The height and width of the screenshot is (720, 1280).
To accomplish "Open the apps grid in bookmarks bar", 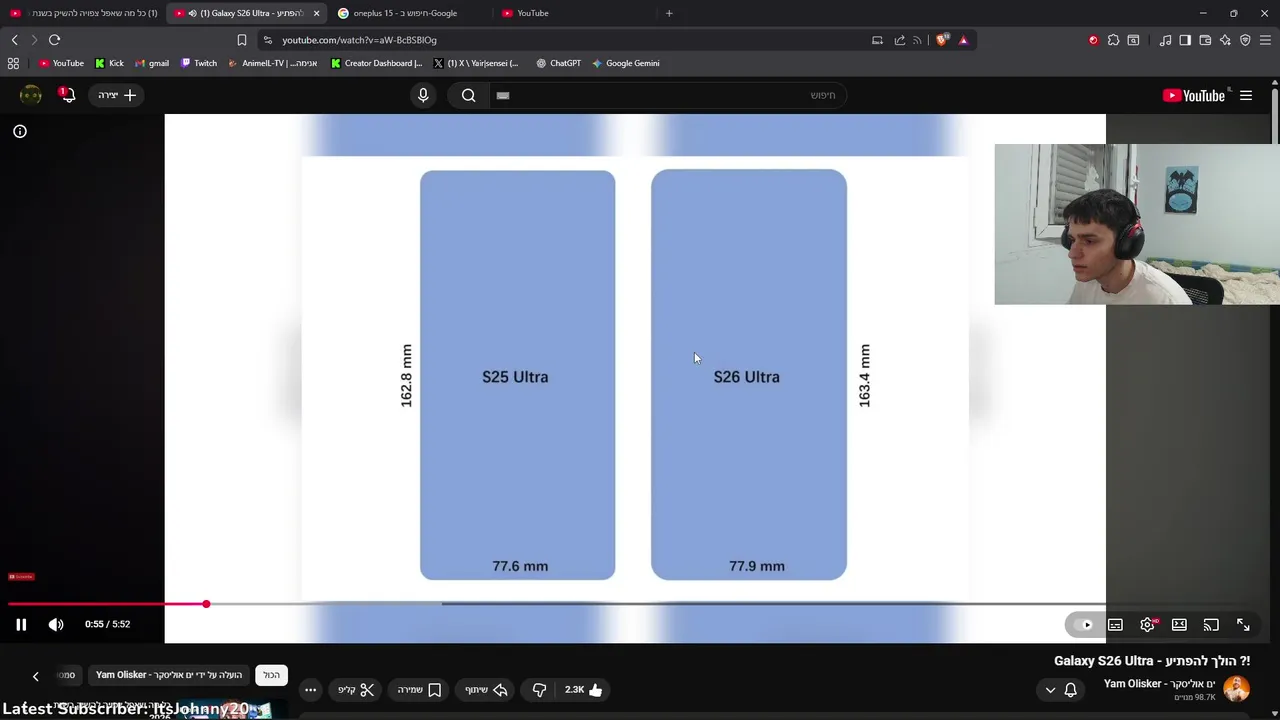I will pos(13,63).
